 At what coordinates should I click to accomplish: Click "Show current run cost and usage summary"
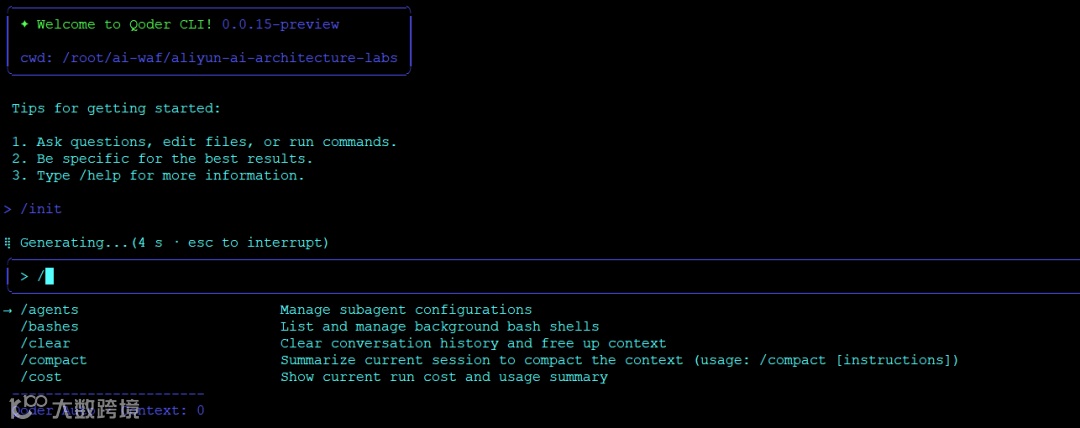pos(444,377)
